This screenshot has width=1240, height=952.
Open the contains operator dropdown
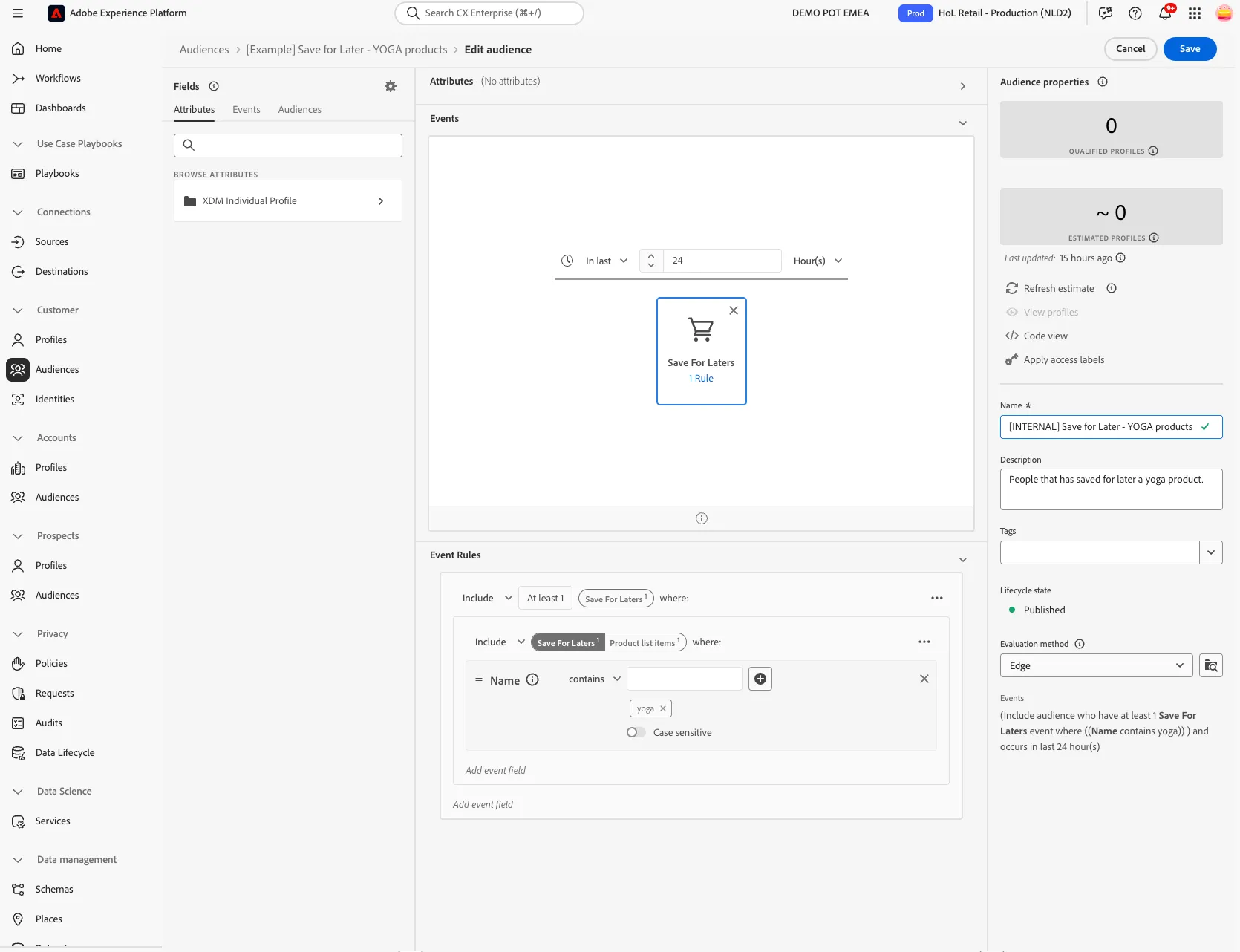[594, 679]
